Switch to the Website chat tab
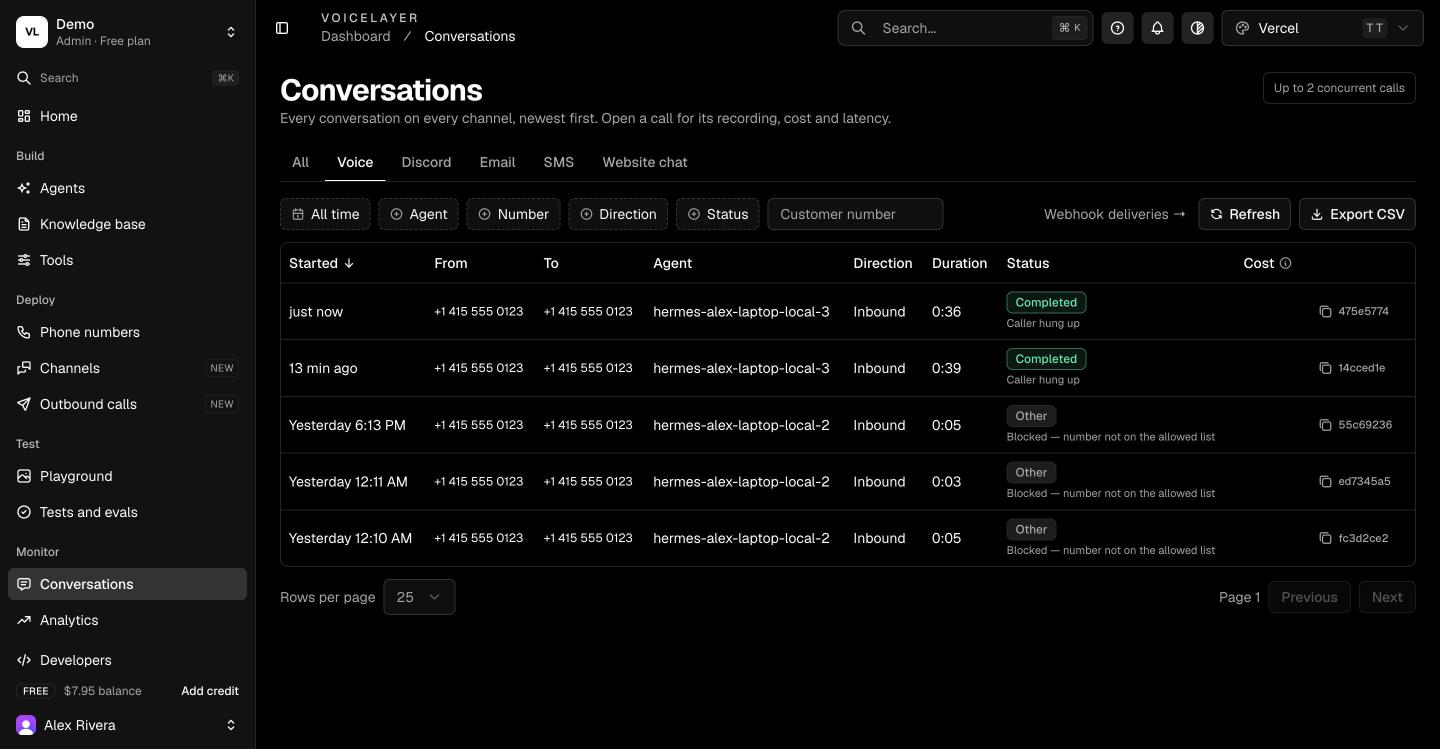Image resolution: width=1440 pixels, height=749 pixels. (645, 162)
